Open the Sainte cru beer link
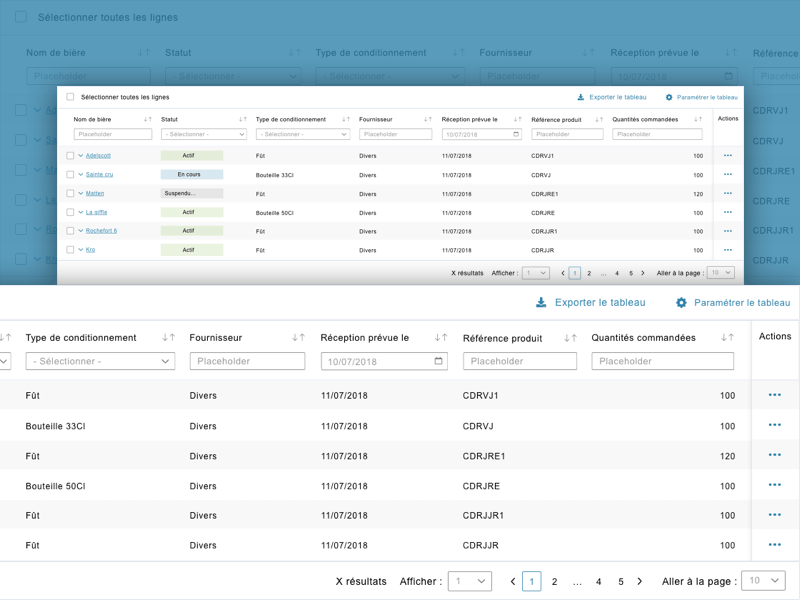 point(99,174)
